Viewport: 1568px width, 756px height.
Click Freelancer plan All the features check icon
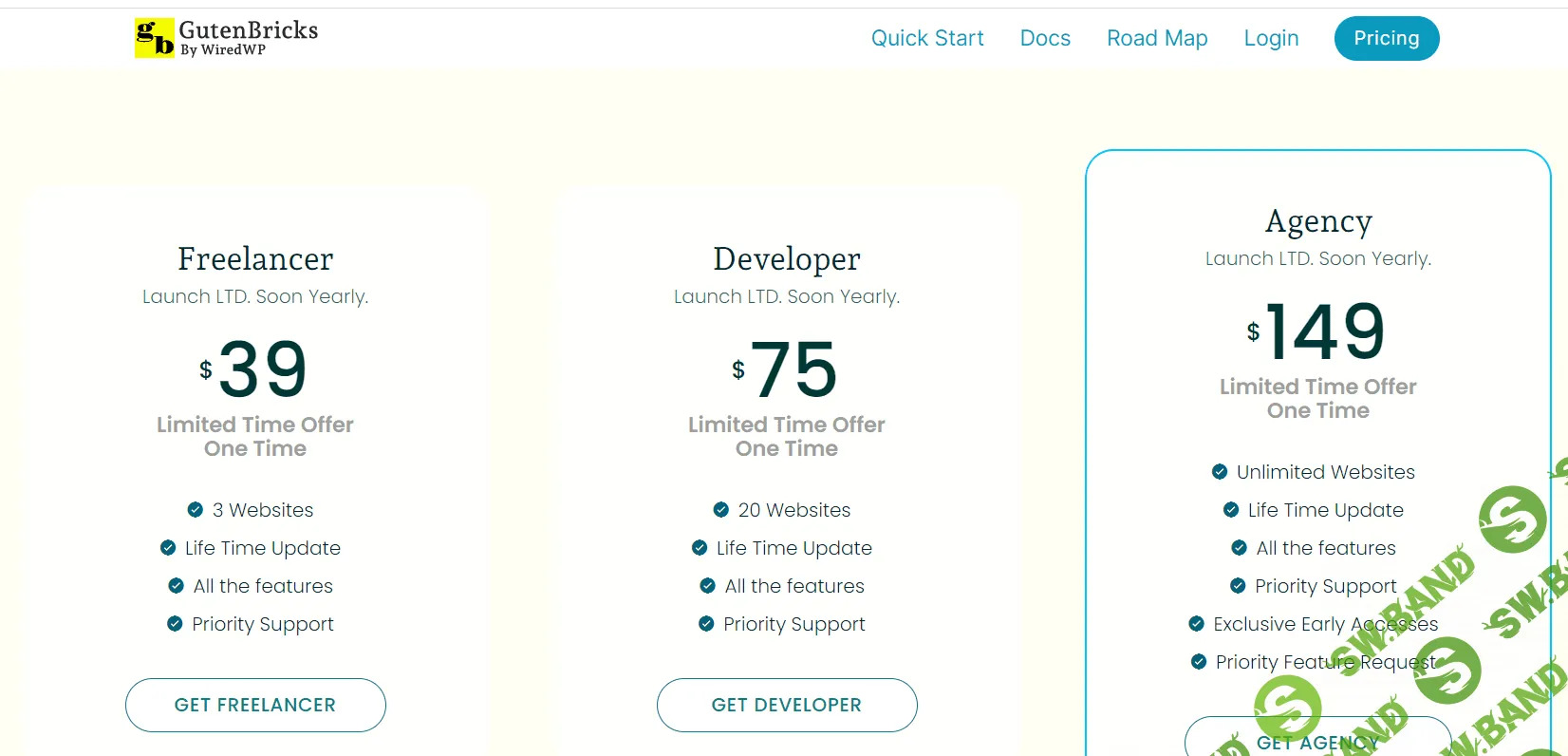tap(177, 586)
